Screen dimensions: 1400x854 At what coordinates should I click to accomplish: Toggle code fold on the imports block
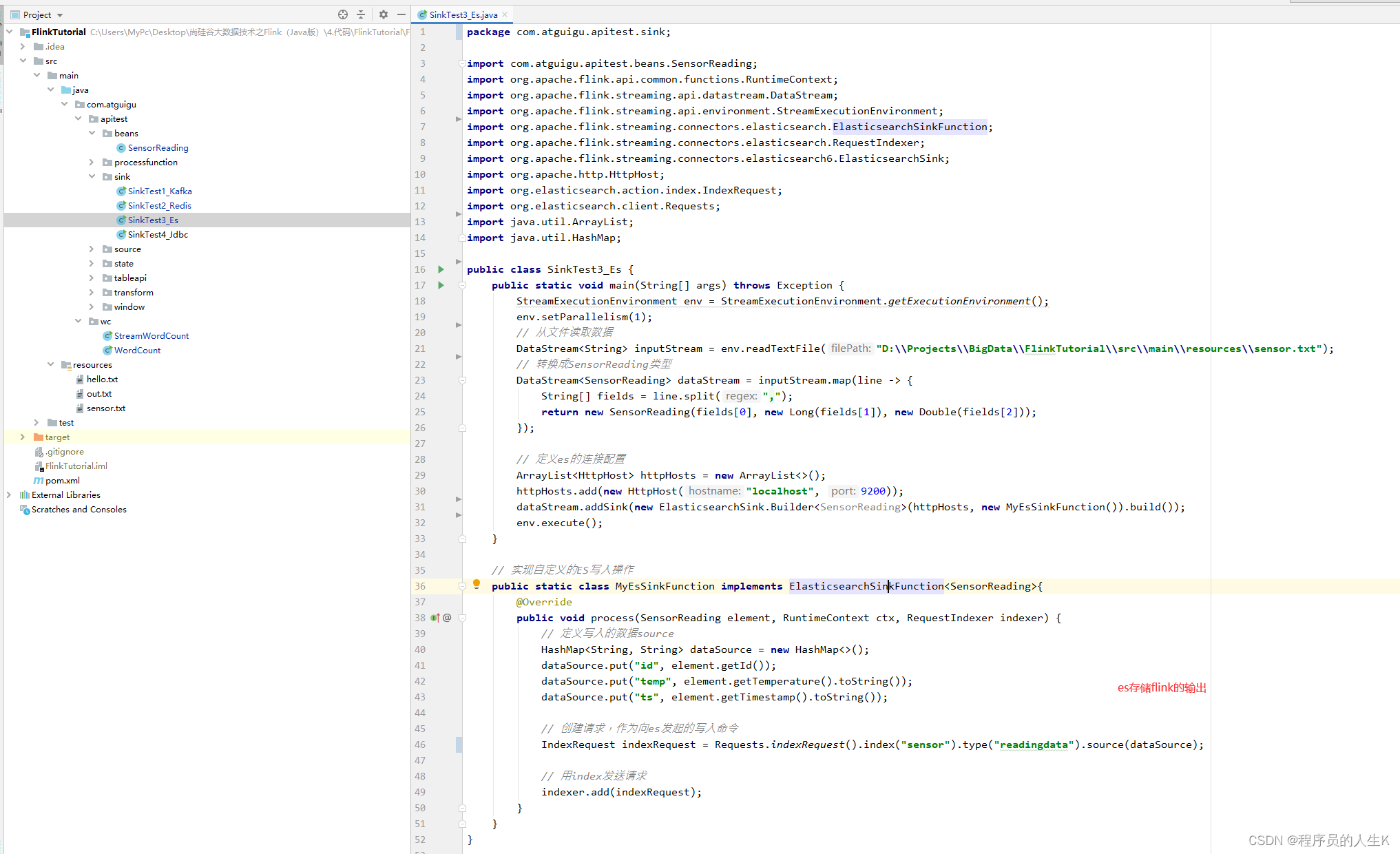(x=462, y=63)
